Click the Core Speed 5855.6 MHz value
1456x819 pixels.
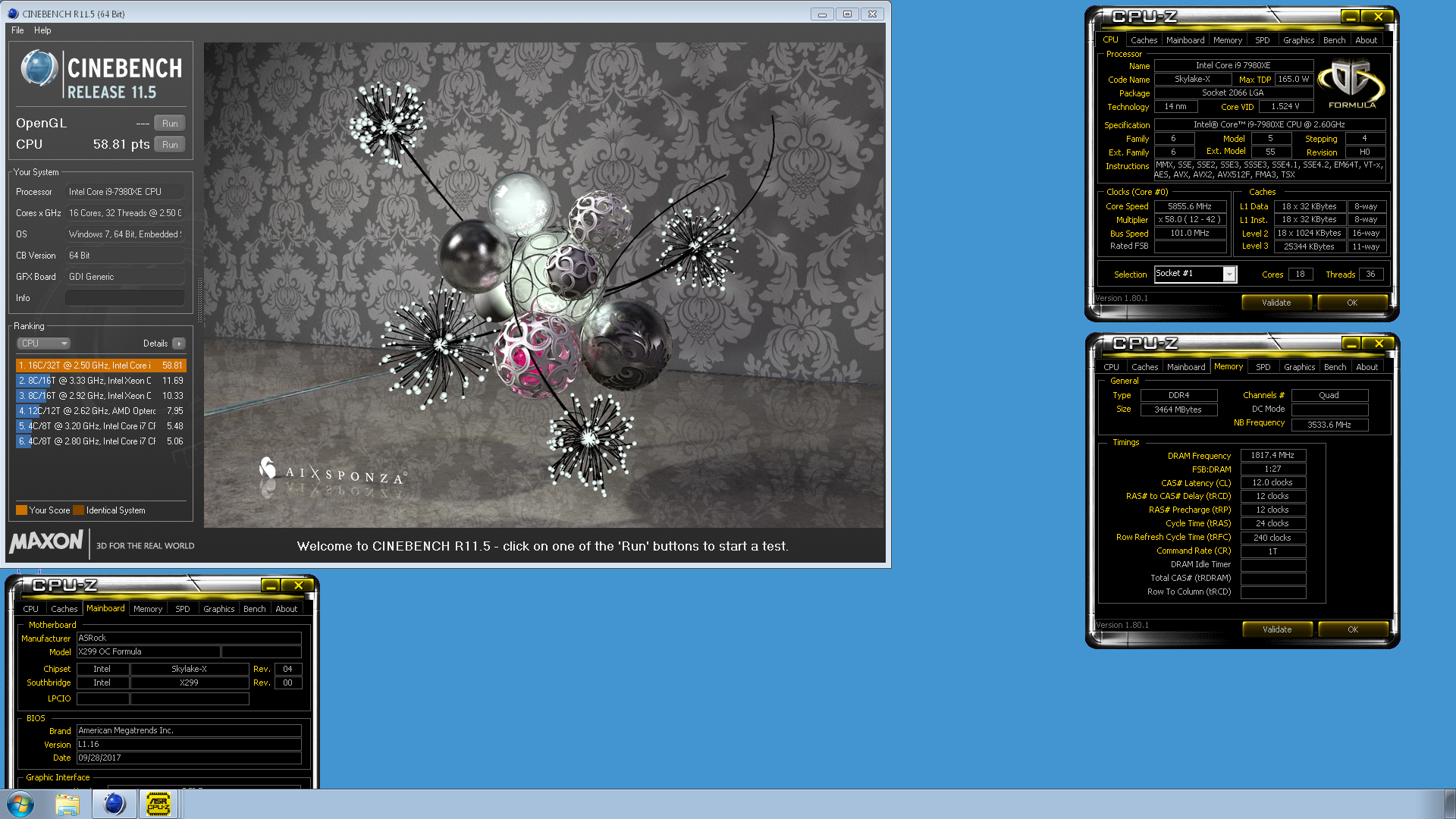[x=1190, y=206]
